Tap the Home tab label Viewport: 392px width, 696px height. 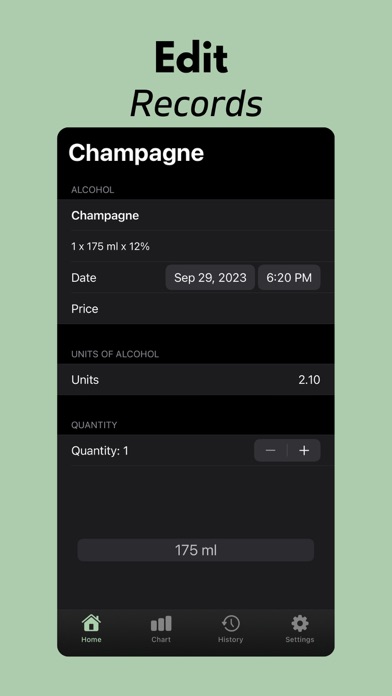tap(91, 640)
